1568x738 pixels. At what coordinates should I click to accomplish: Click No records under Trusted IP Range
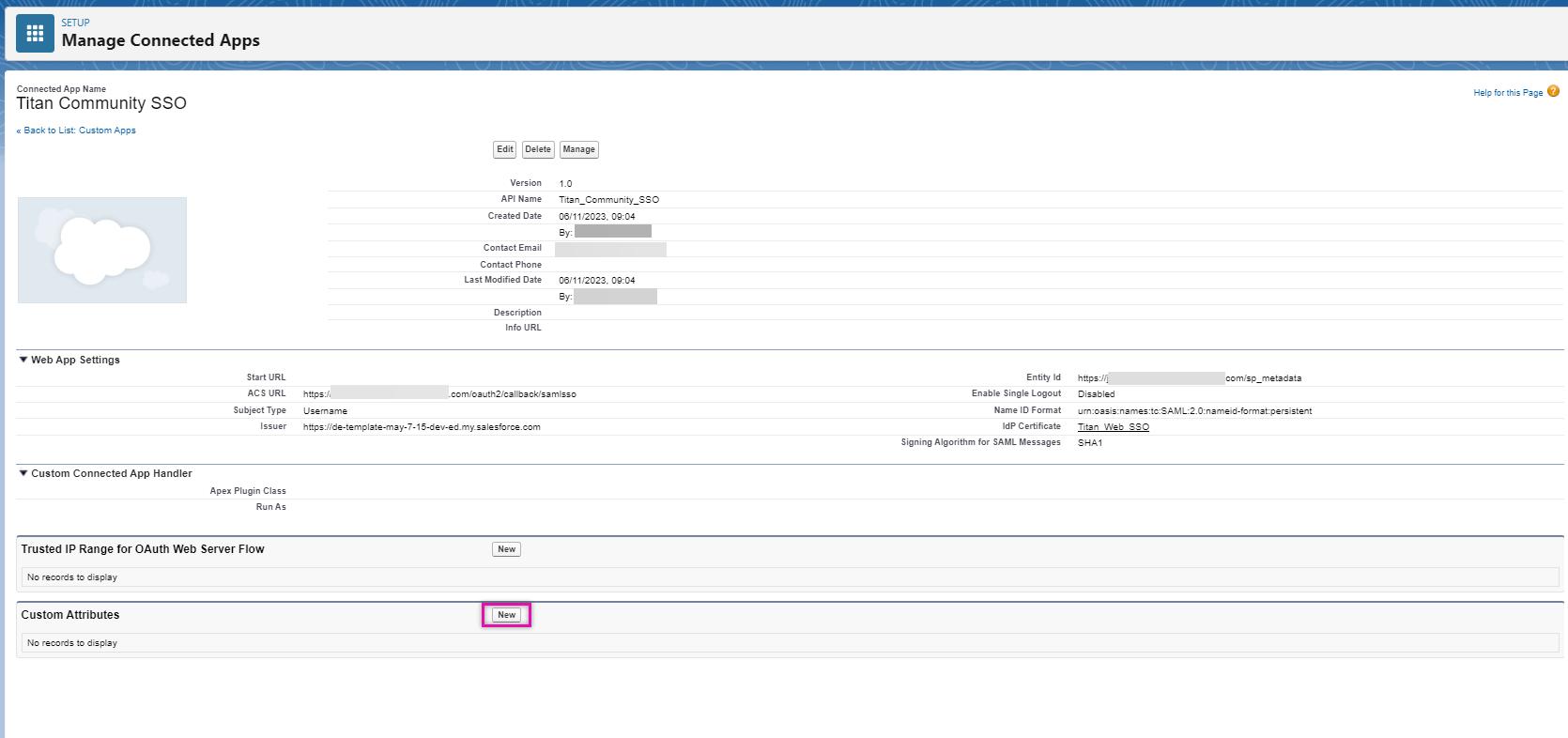pyautogui.click(x=72, y=577)
